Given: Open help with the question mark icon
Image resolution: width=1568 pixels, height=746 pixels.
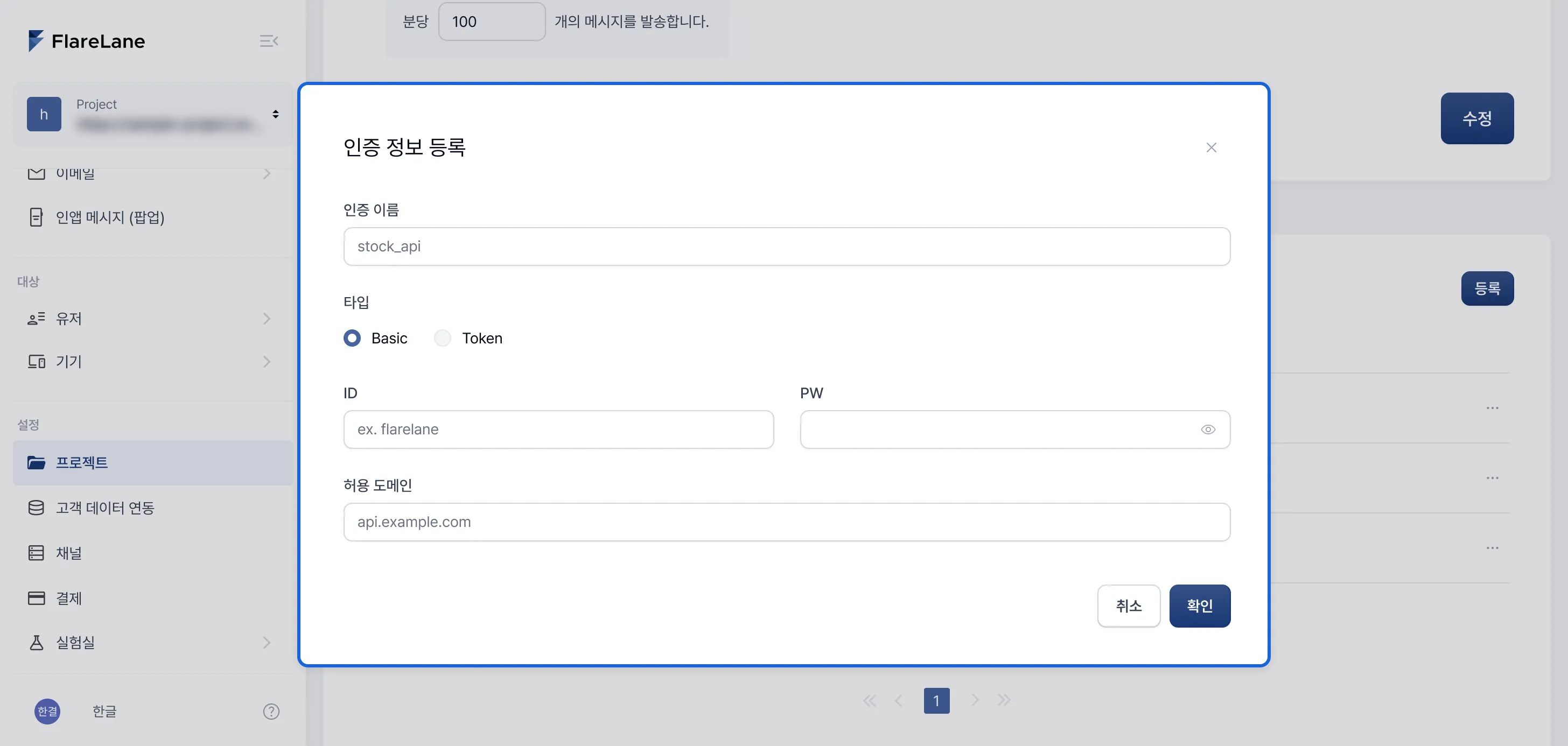Looking at the screenshot, I should click(x=271, y=712).
